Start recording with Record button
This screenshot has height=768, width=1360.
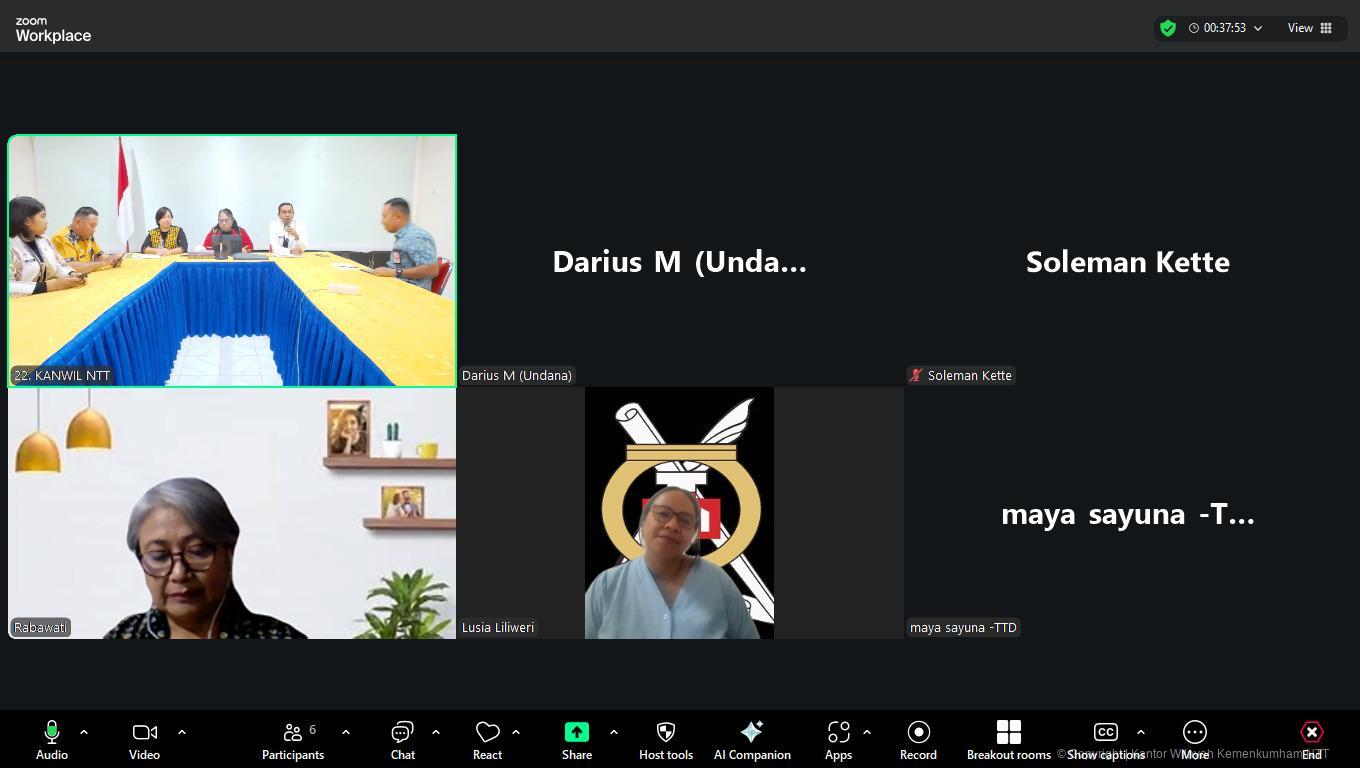[x=918, y=740]
